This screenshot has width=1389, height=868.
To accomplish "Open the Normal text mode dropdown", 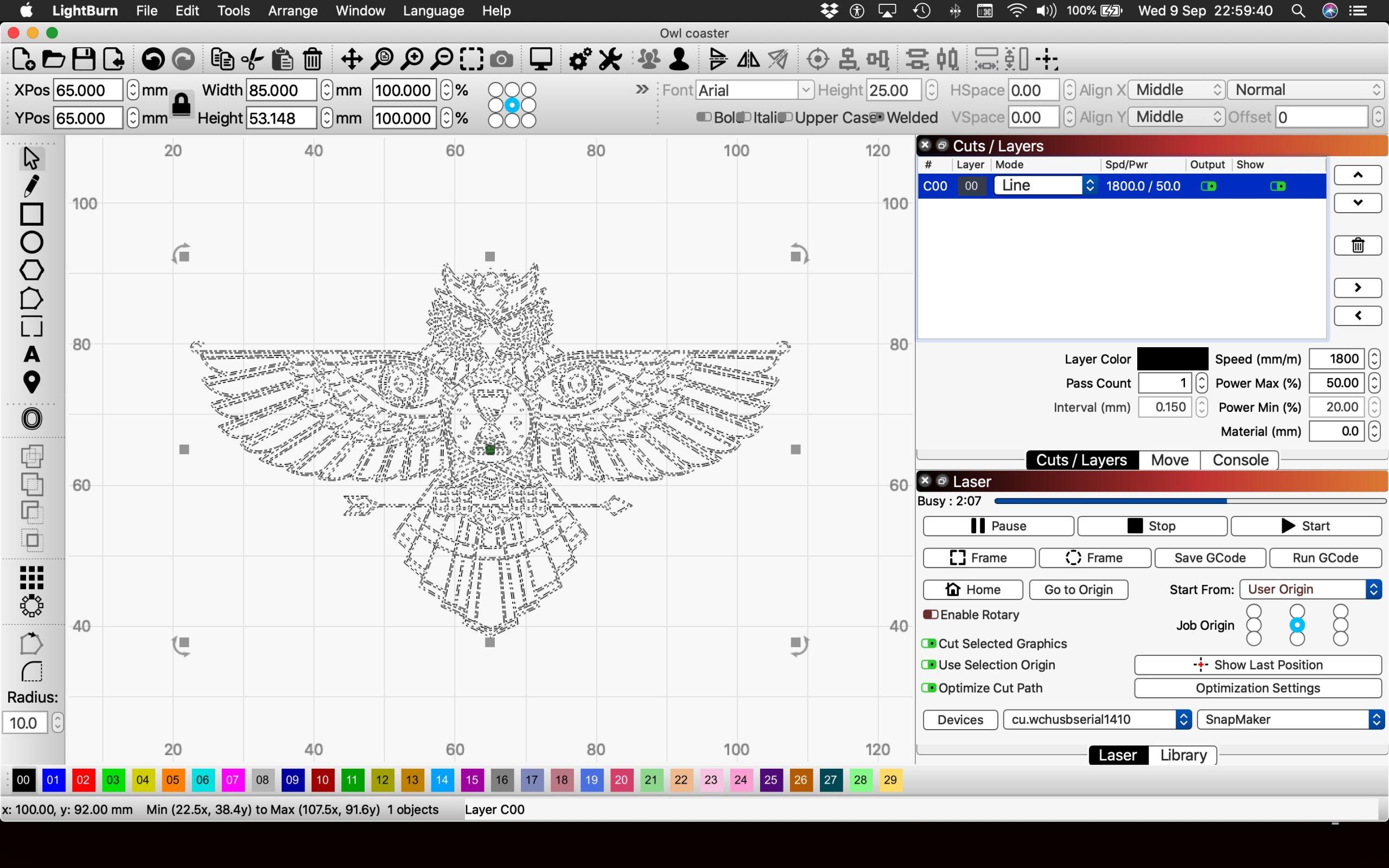I will [1306, 90].
